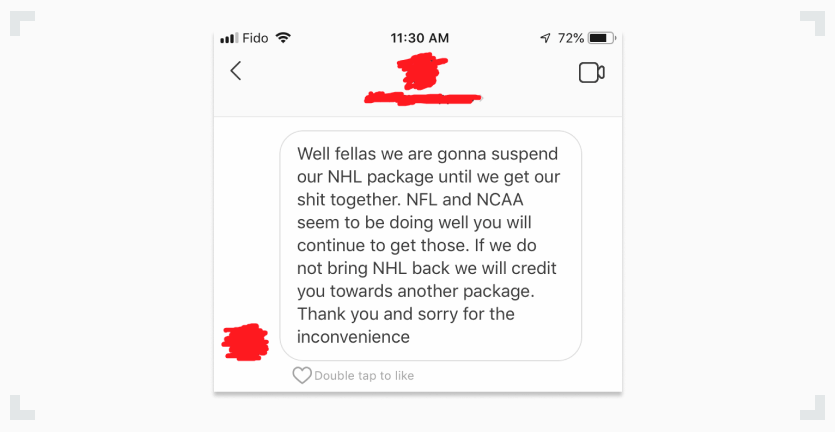
Task: Click the 'Thank you and sorry' message line
Action: pos(406,314)
